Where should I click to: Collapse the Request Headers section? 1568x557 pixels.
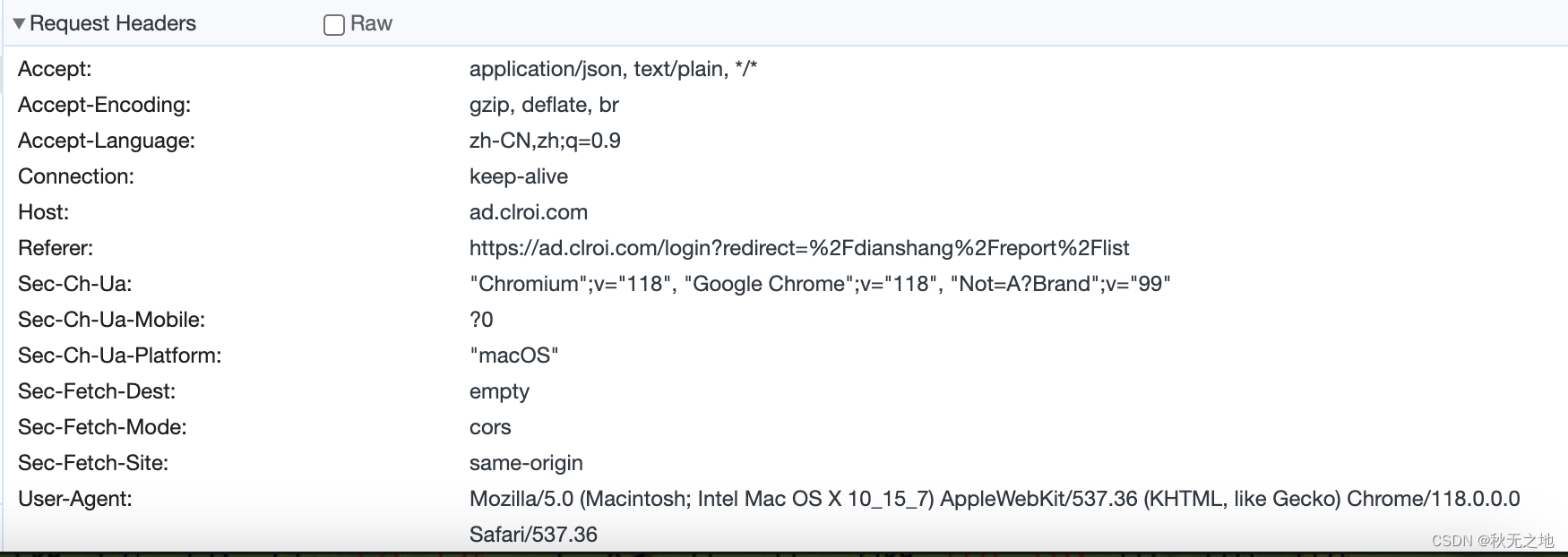click(x=19, y=24)
